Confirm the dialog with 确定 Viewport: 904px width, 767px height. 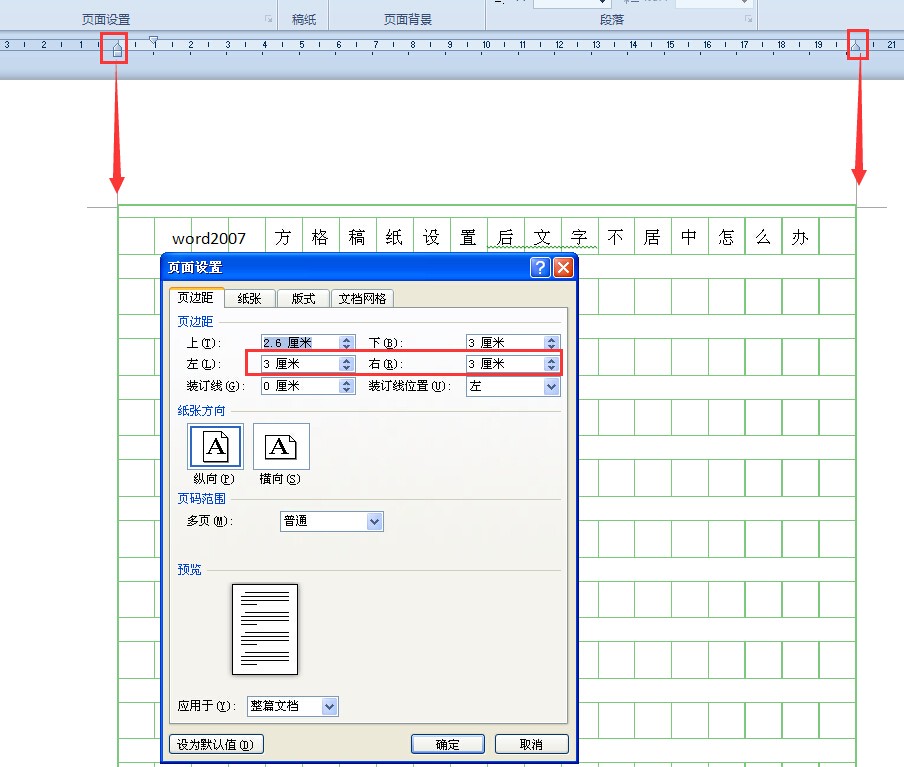[447, 745]
